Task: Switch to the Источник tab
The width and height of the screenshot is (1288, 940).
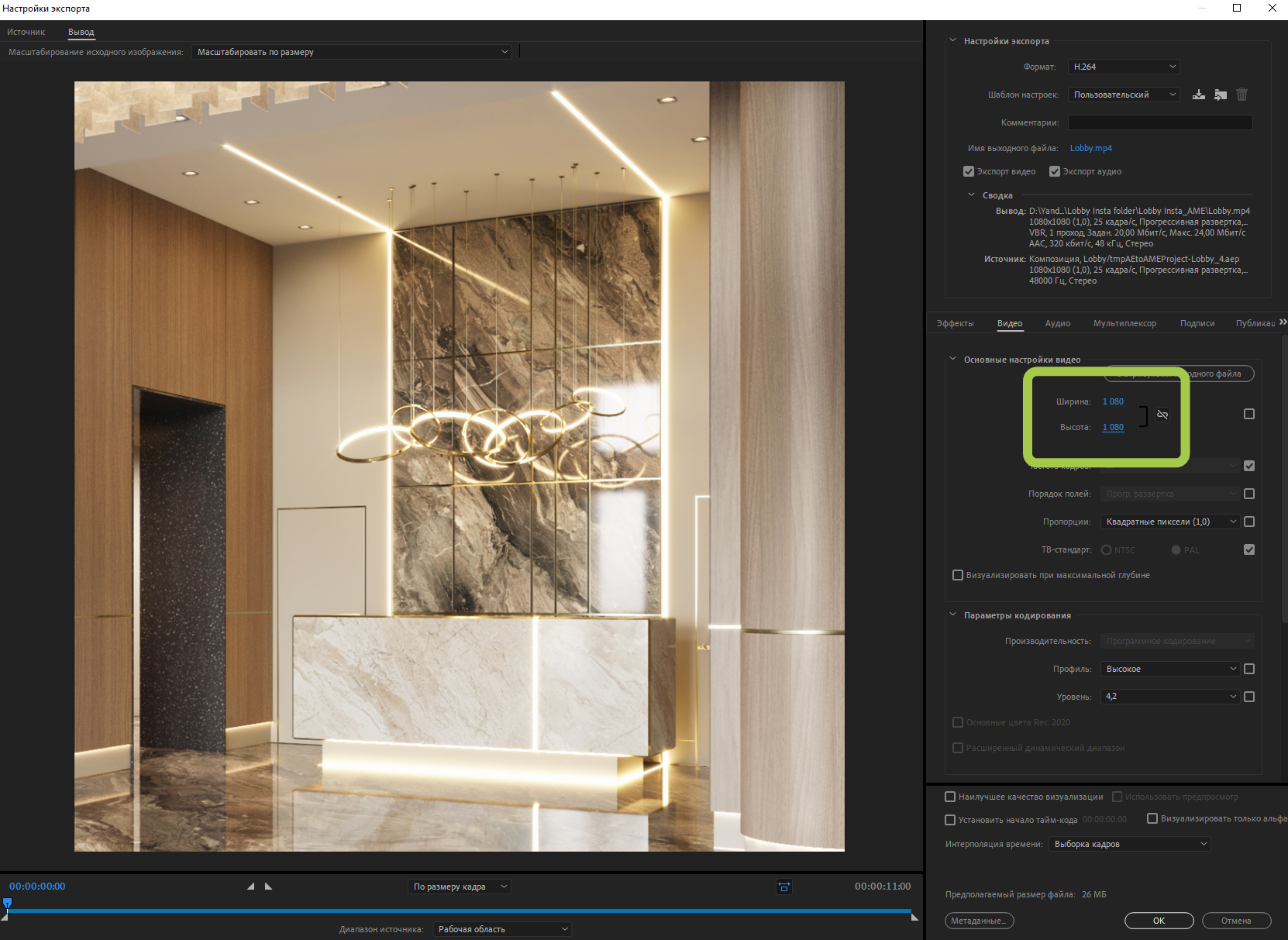Action: 26,32
